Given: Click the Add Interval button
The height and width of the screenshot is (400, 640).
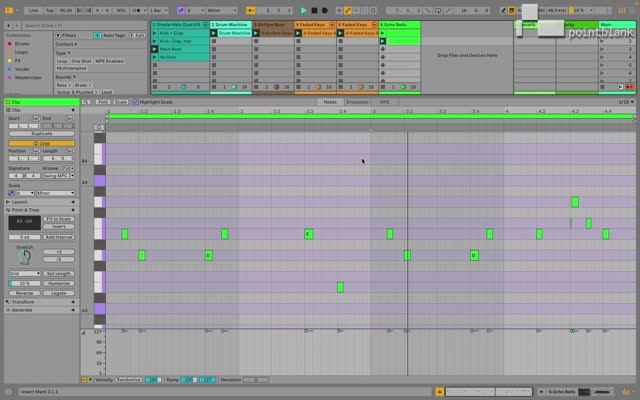Looking at the screenshot, I should (x=59, y=237).
